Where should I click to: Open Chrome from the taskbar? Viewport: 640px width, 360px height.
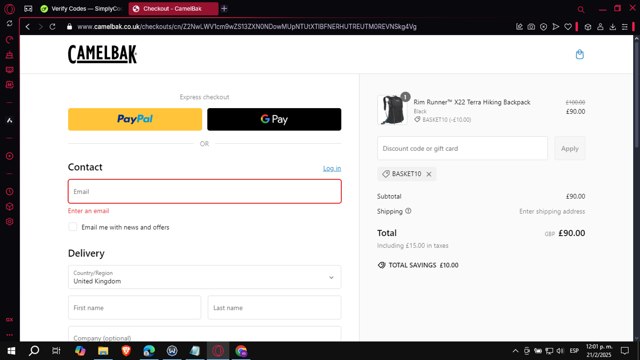tap(241, 351)
